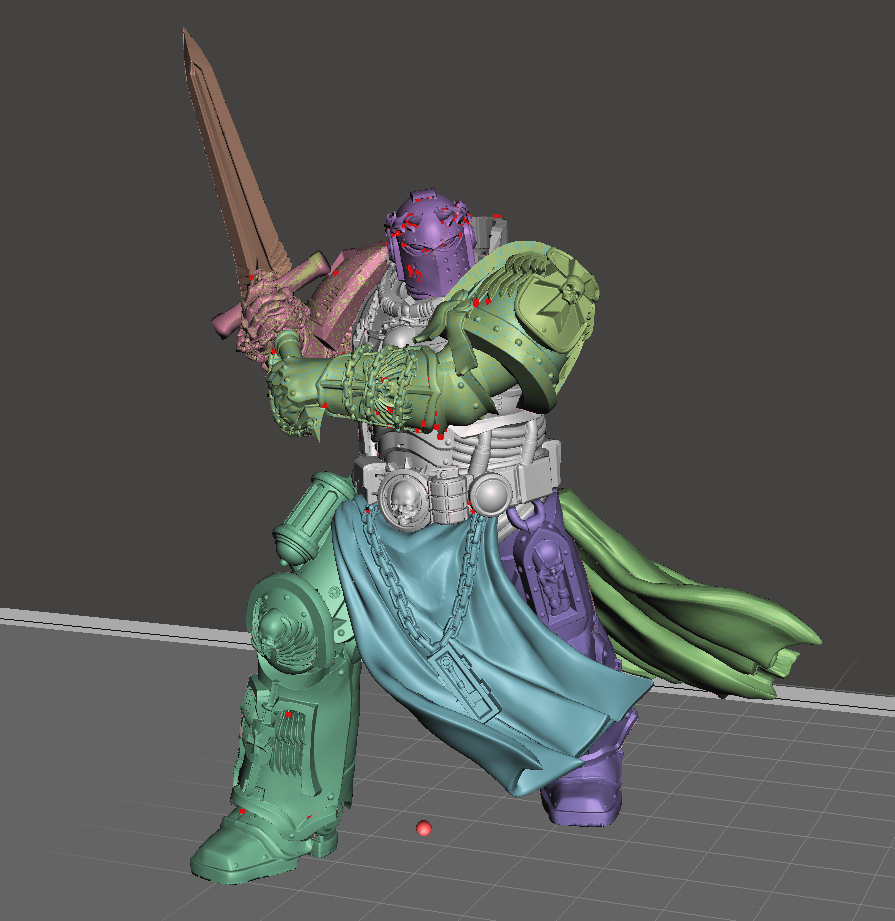Click the round skull knee pad

289,623
